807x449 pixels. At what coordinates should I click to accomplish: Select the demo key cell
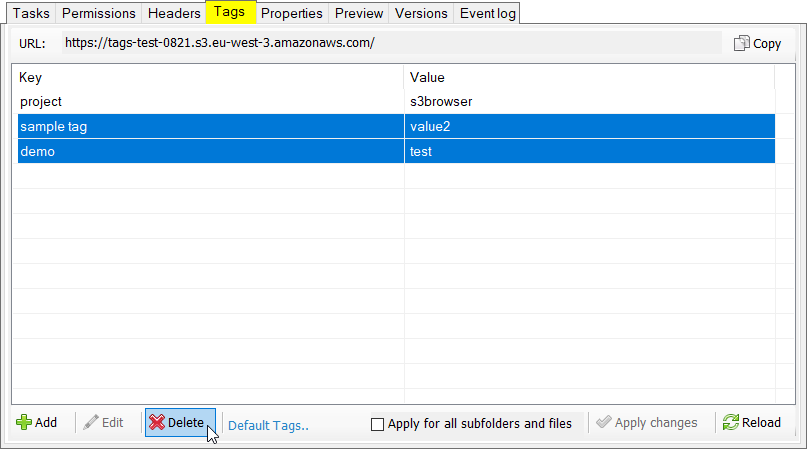(210, 151)
